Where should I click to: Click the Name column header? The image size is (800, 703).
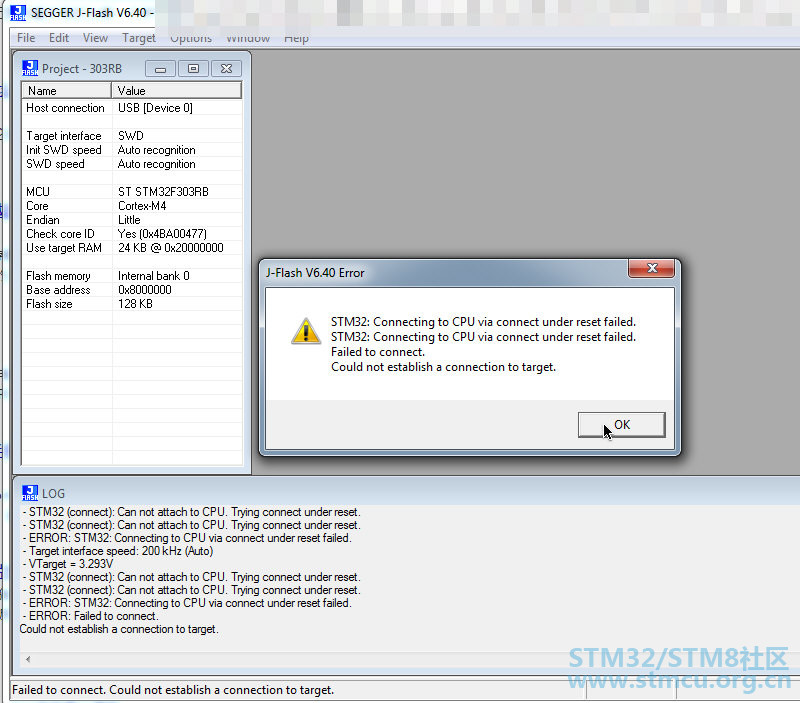(66, 91)
